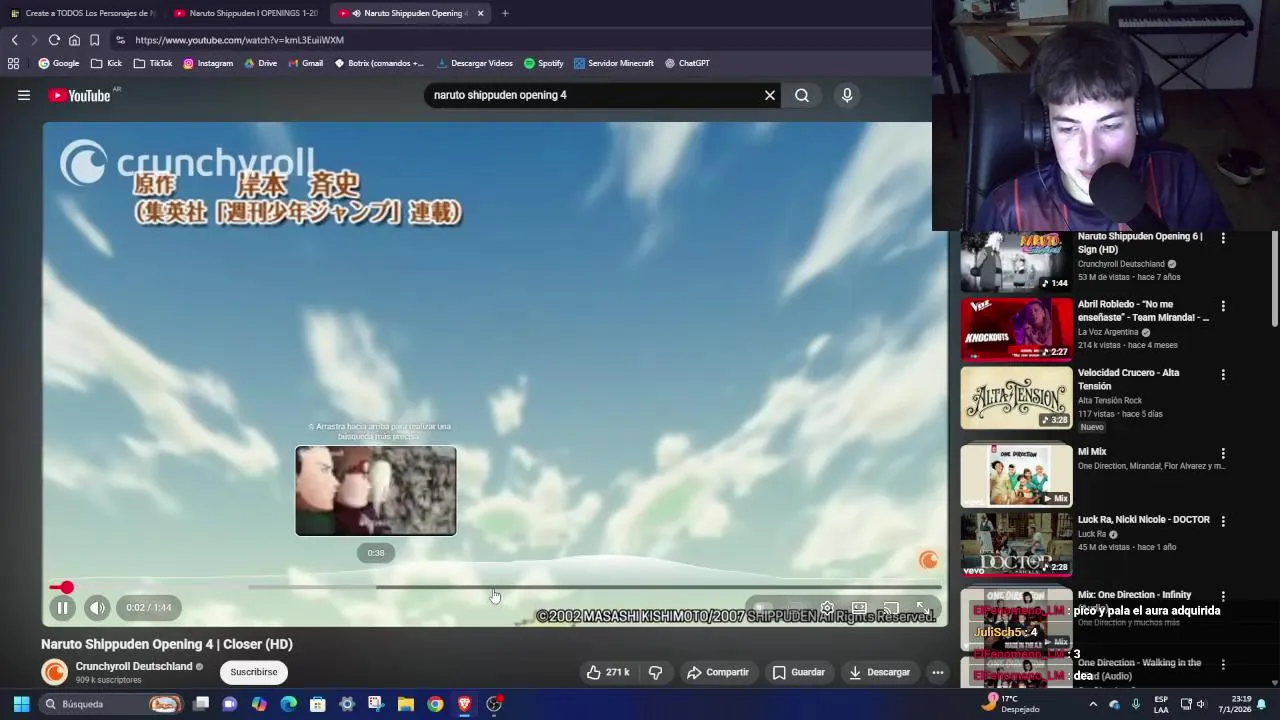
Task: Click the Descargar download button
Action: coord(879,672)
